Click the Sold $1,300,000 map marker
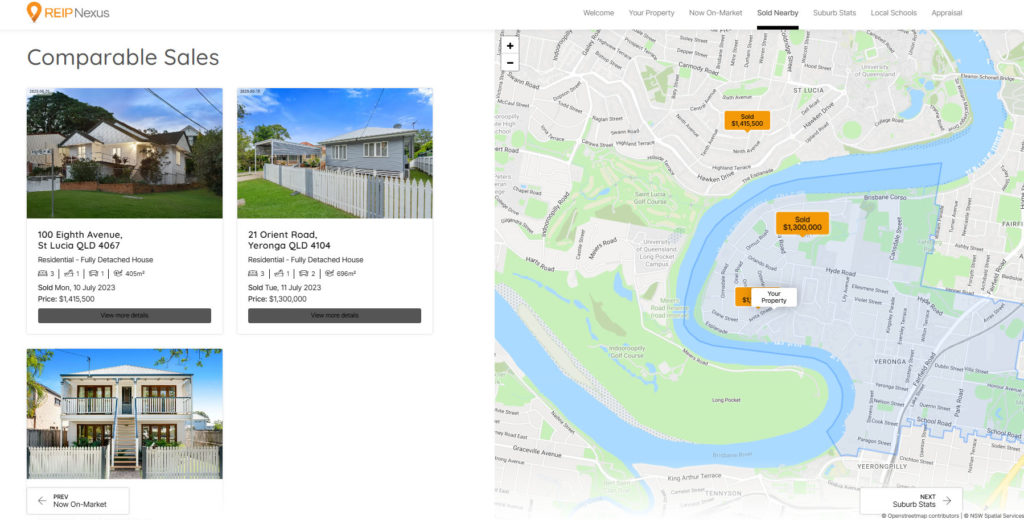The height and width of the screenshot is (520, 1024). pos(802,223)
